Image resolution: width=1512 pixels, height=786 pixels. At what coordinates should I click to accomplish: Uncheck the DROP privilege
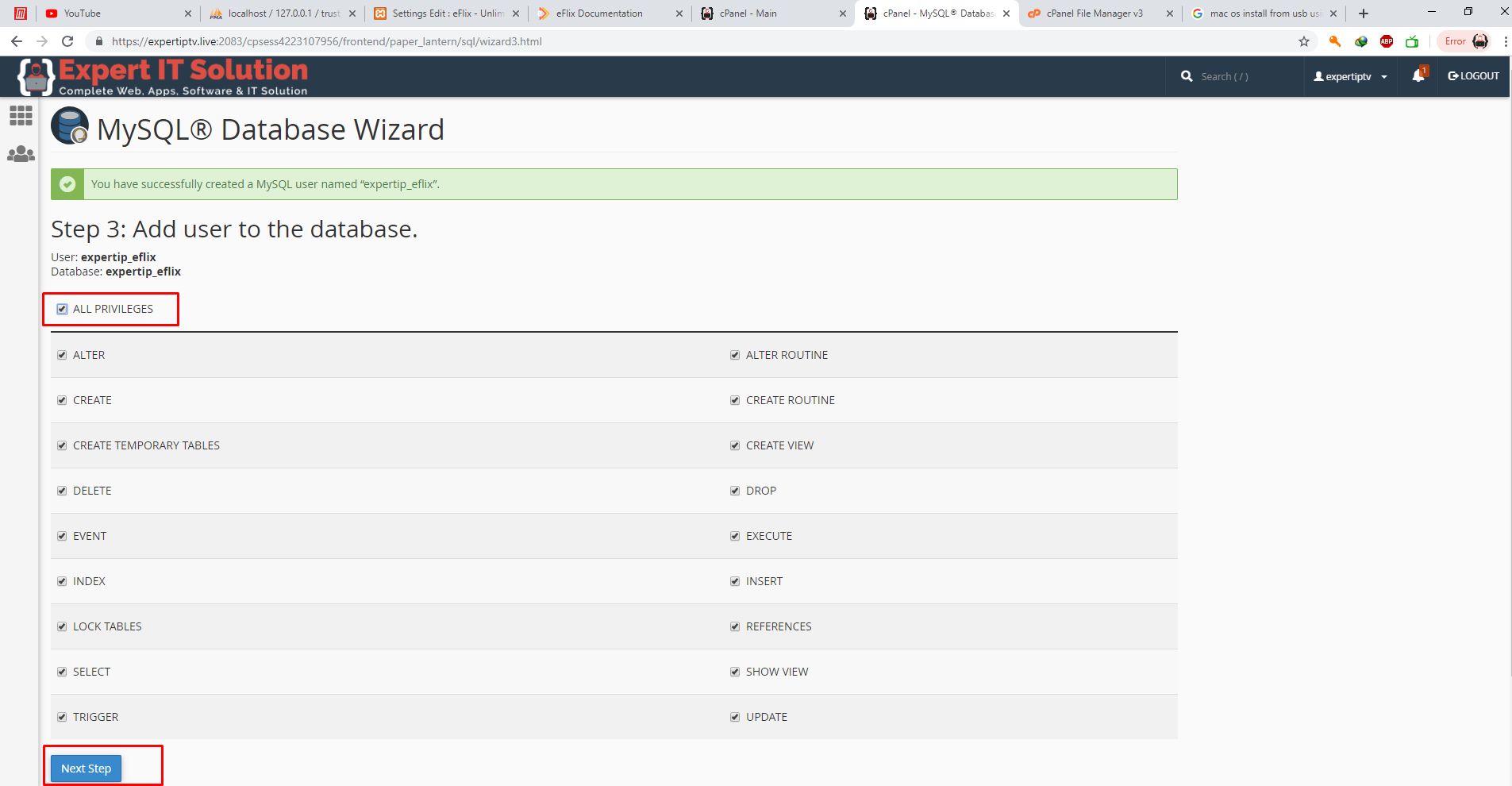(735, 491)
